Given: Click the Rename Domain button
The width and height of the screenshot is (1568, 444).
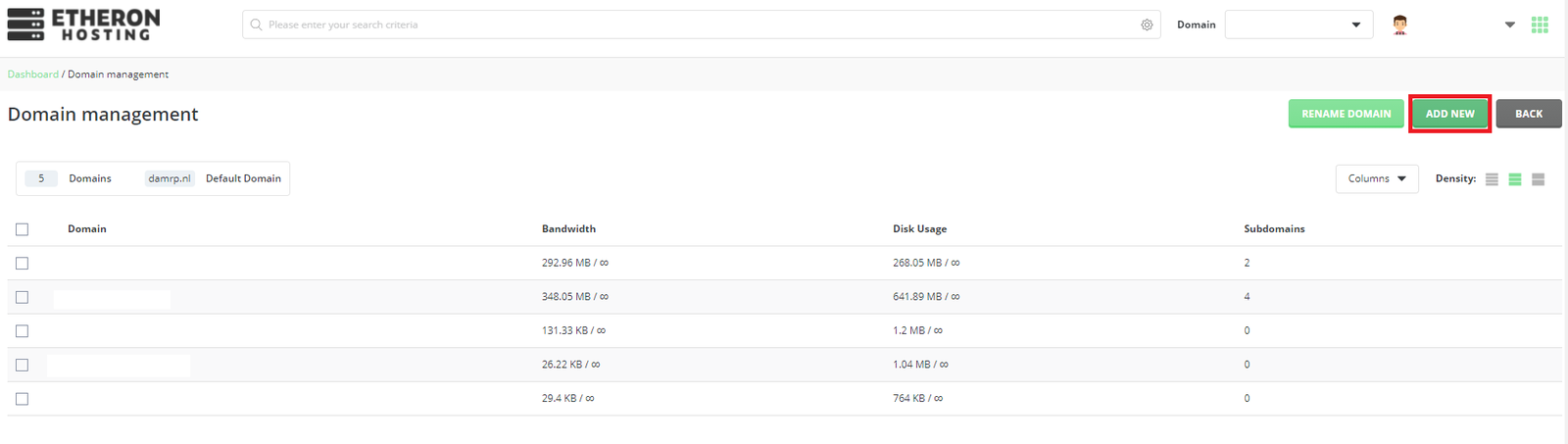Looking at the screenshot, I should (x=1346, y=114).
